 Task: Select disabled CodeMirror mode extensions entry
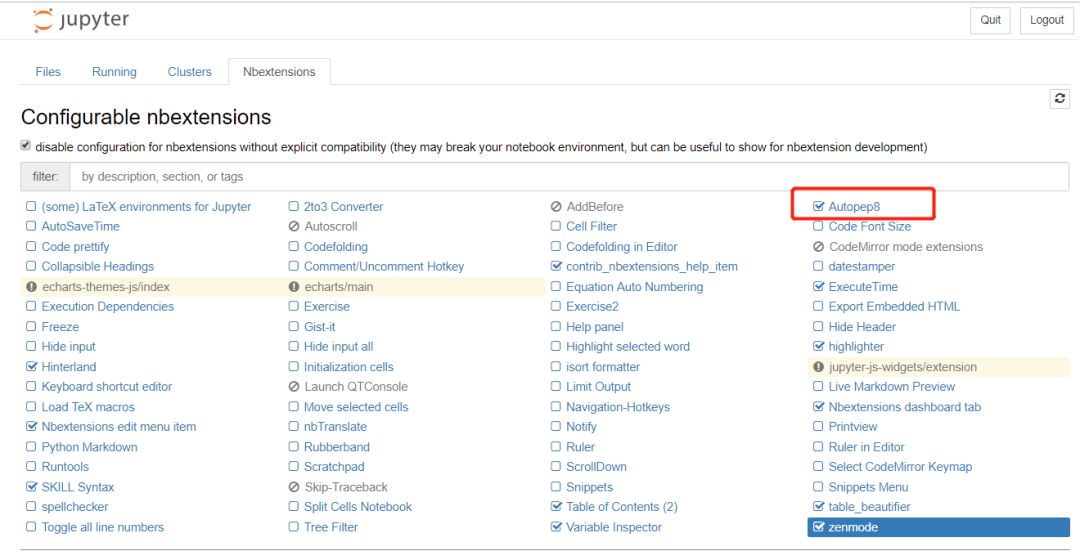[906, 247]
